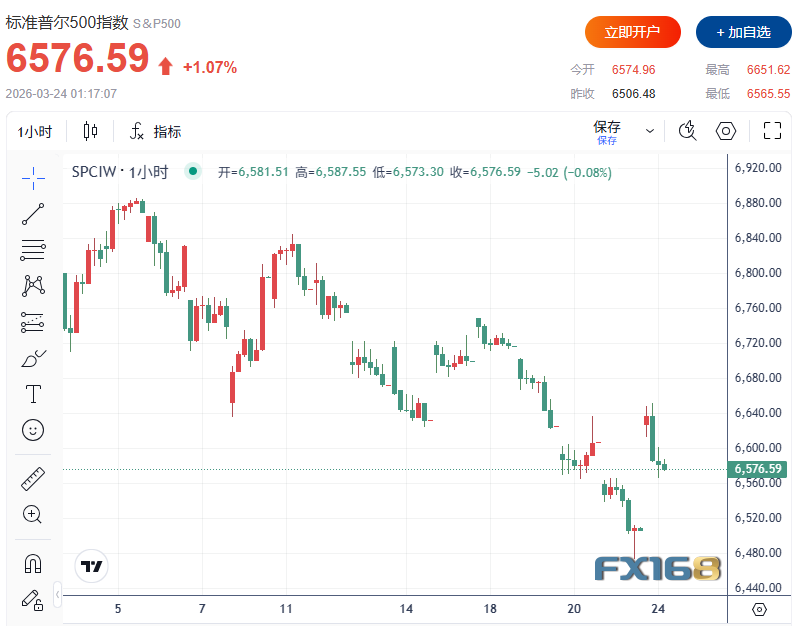Open chart settings hexagon icon in top toolbar

(727, 131)
